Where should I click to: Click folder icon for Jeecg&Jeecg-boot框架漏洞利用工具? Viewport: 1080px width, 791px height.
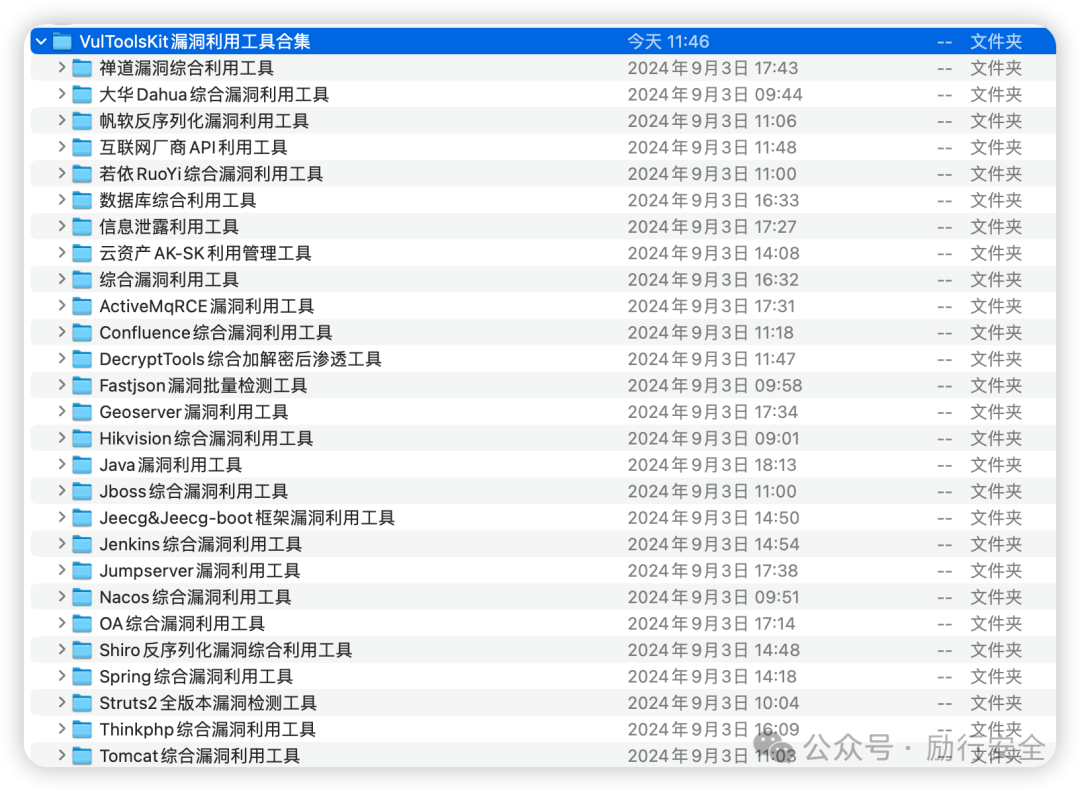[82, 517]
